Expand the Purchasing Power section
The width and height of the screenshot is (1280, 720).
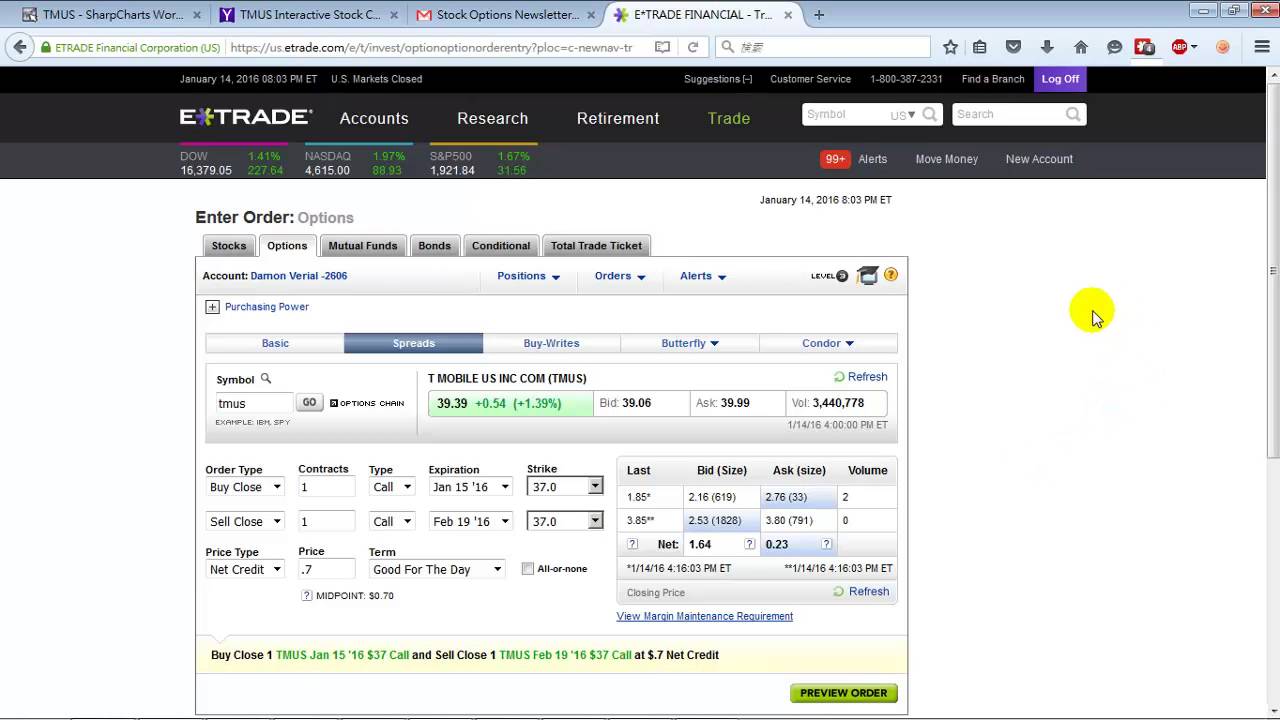tap(212, 307)
